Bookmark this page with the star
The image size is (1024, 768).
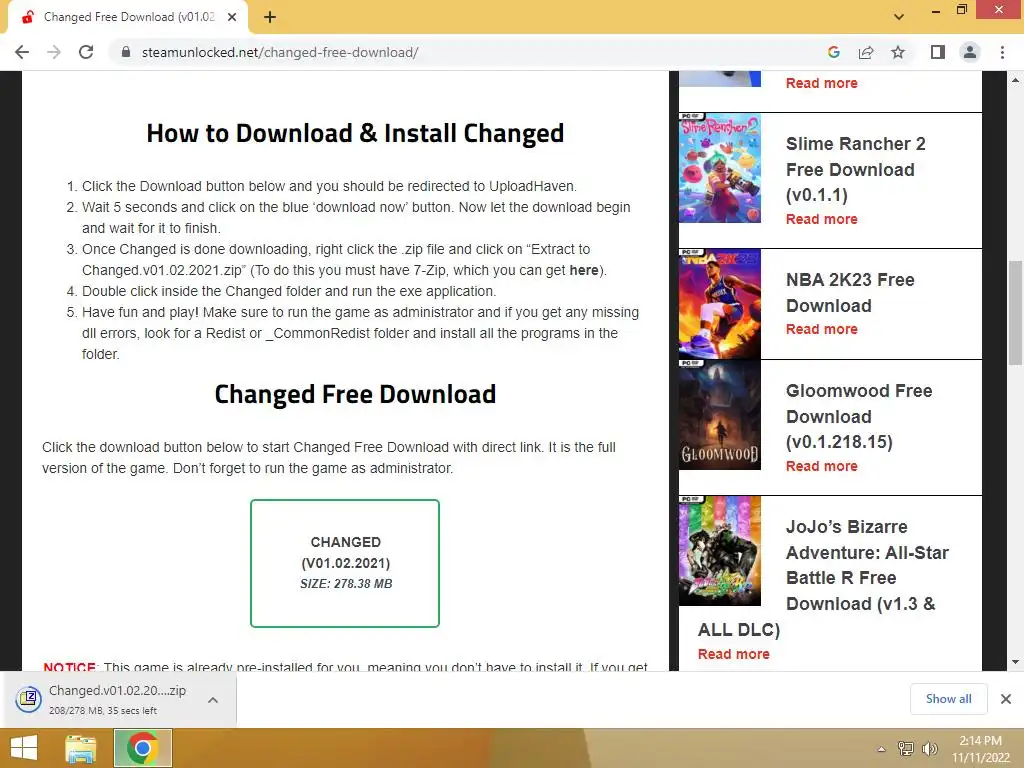[898, 52]
